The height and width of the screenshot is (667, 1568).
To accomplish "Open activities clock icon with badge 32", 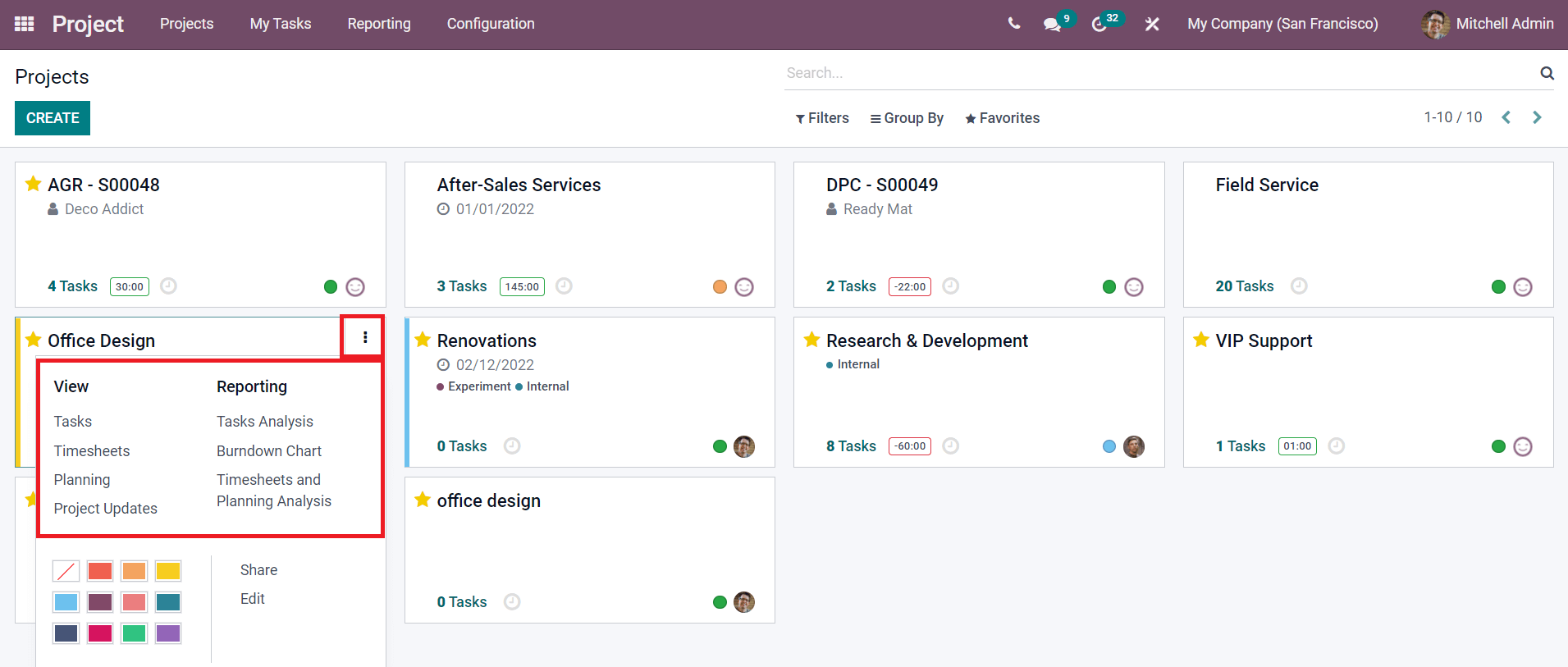I will 1099,25.
